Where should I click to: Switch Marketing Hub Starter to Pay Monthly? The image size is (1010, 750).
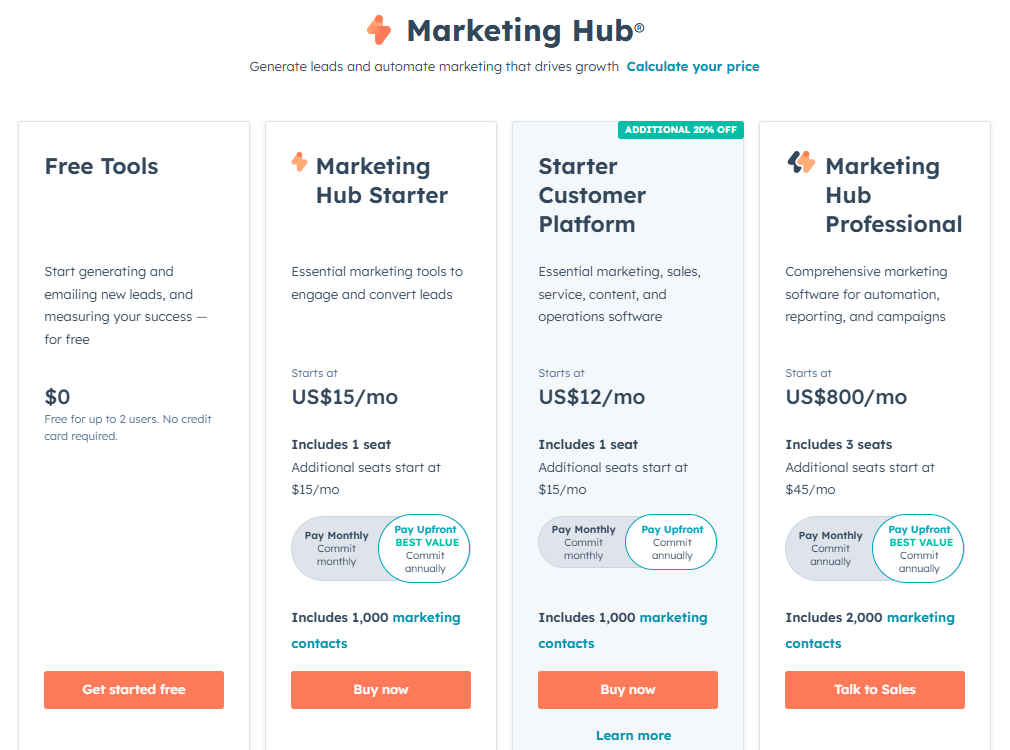[x=336, y=548]
